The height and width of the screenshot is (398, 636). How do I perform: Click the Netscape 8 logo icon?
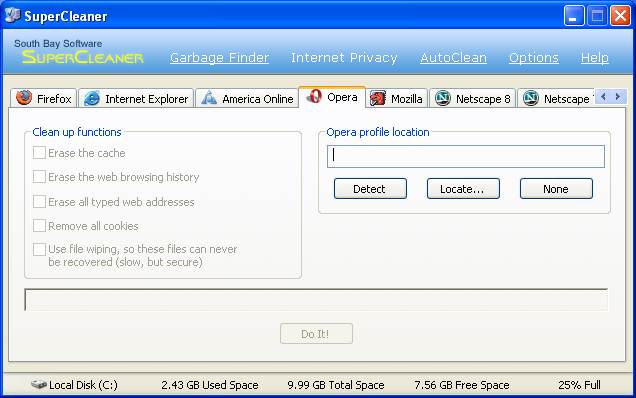pos(443,98)
